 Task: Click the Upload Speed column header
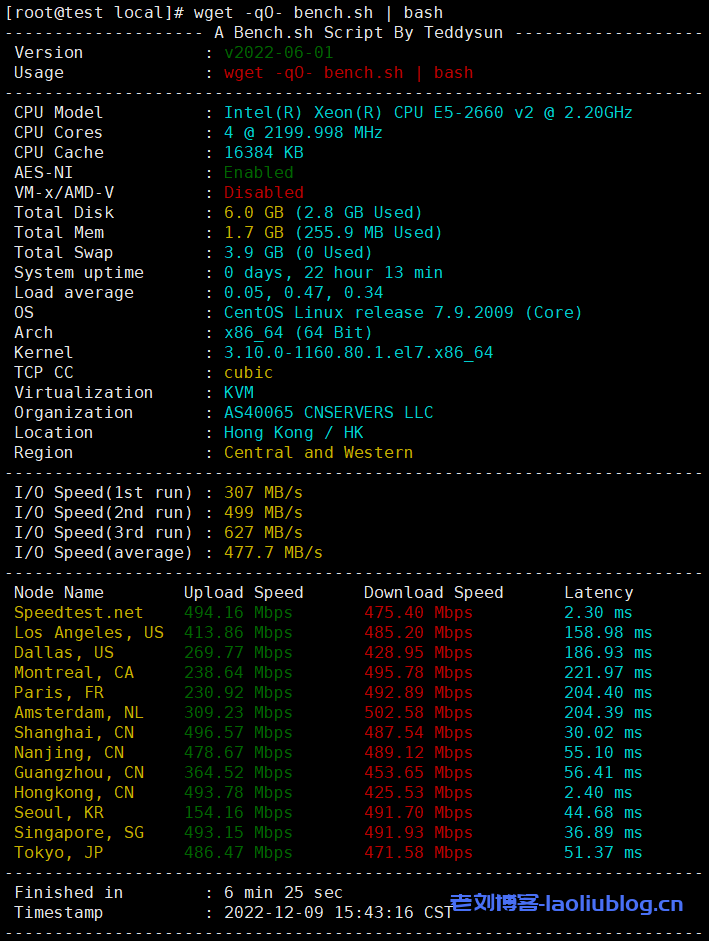[244, 593]
